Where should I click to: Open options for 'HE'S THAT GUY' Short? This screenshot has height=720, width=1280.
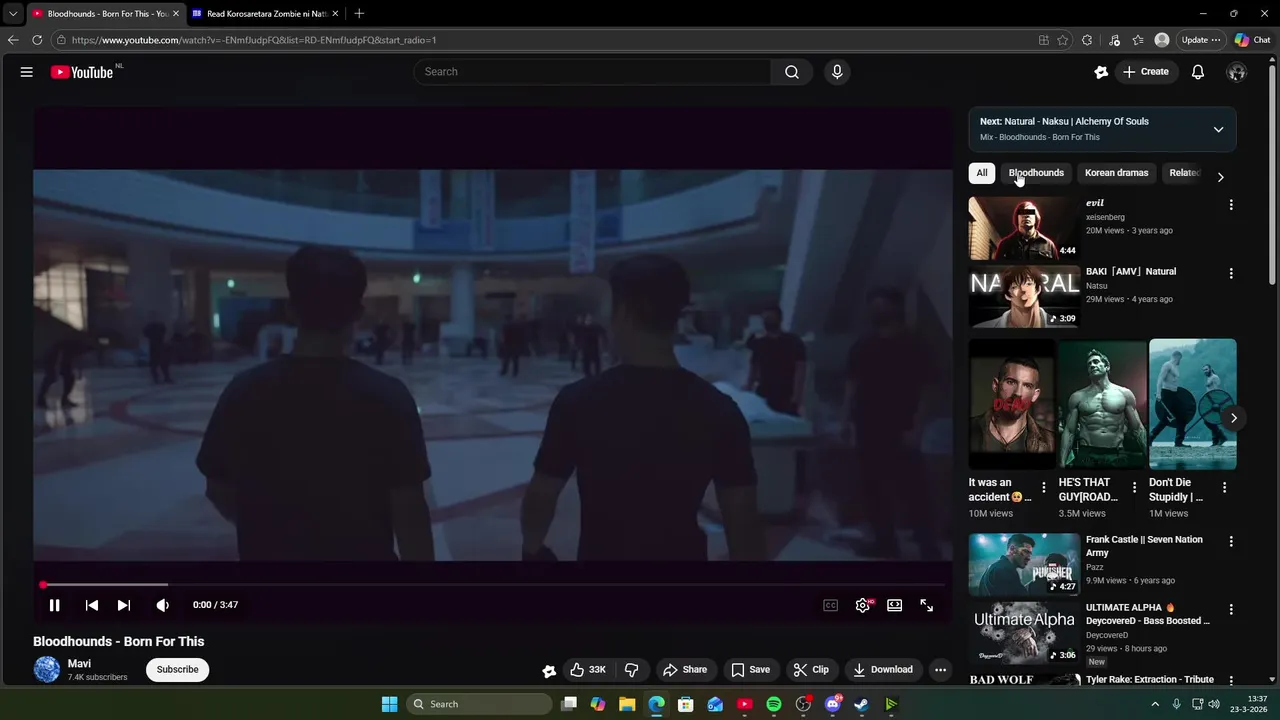[1134, 488]
